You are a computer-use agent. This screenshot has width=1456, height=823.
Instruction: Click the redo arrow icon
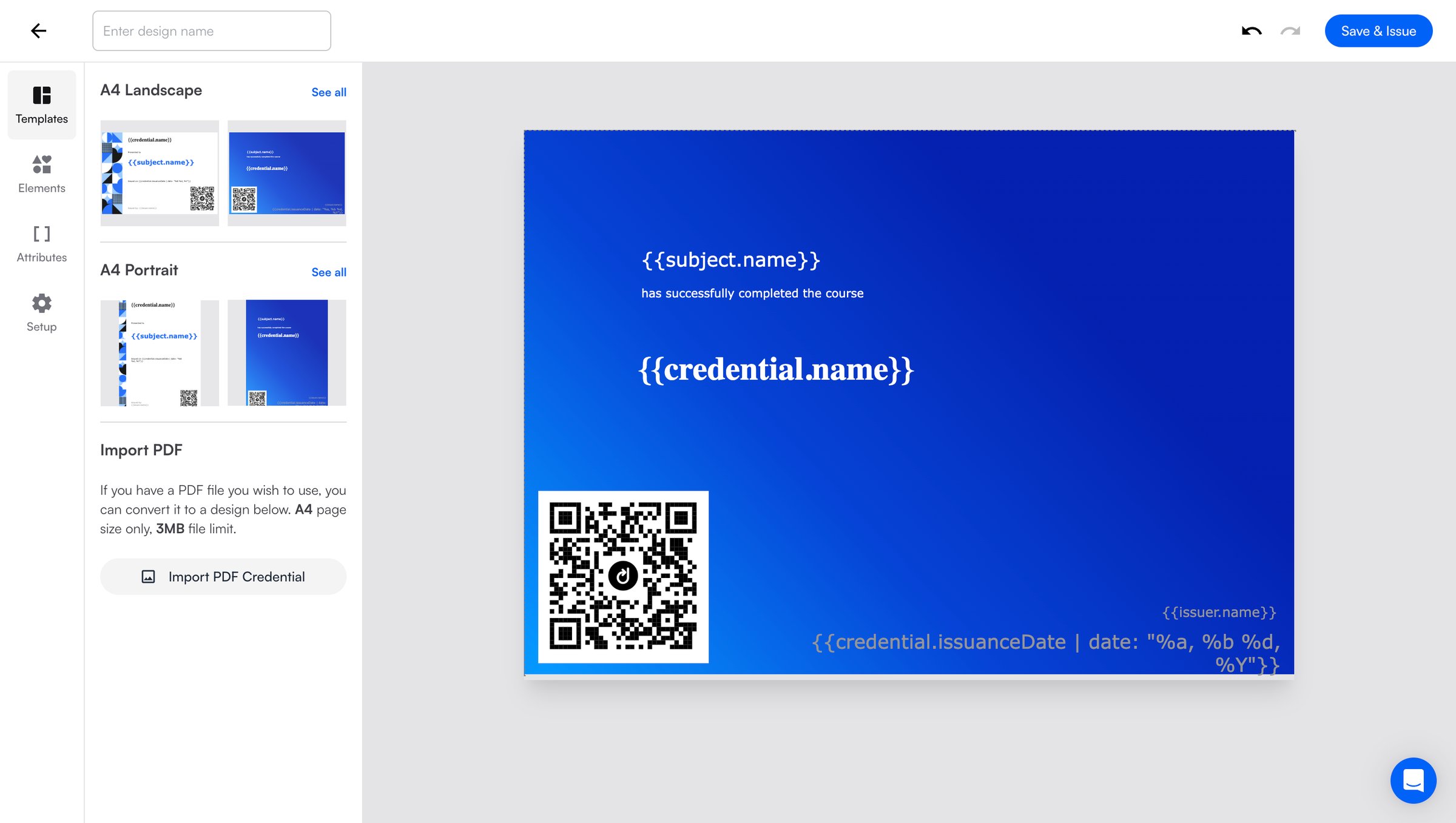1290,31
